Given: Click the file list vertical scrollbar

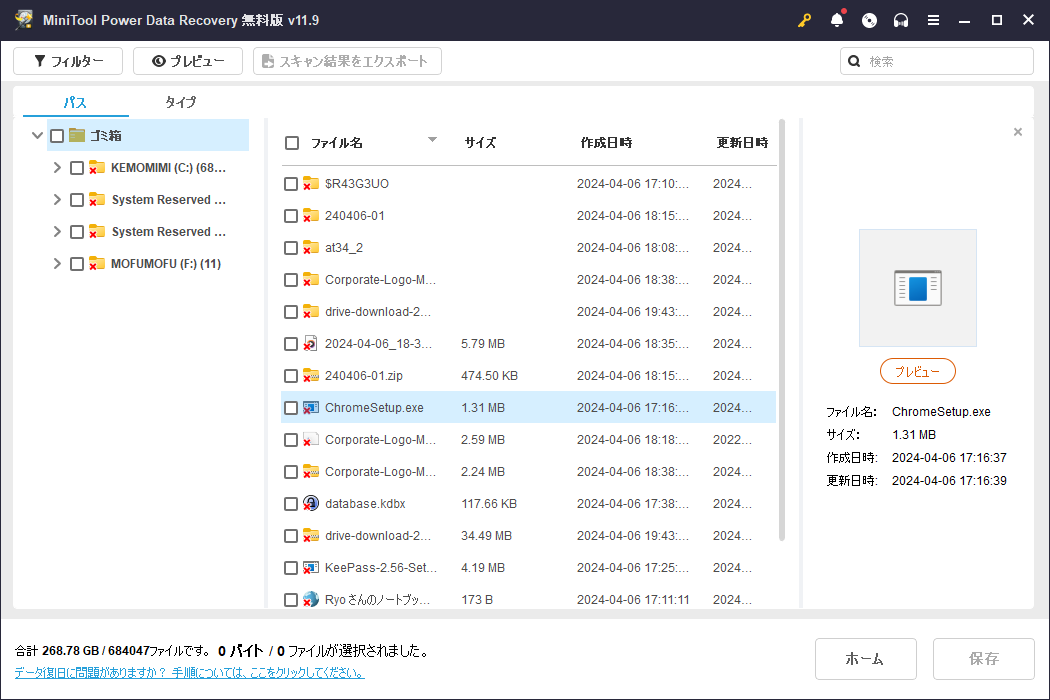Looking at the screenshot, I should [782, 330].
